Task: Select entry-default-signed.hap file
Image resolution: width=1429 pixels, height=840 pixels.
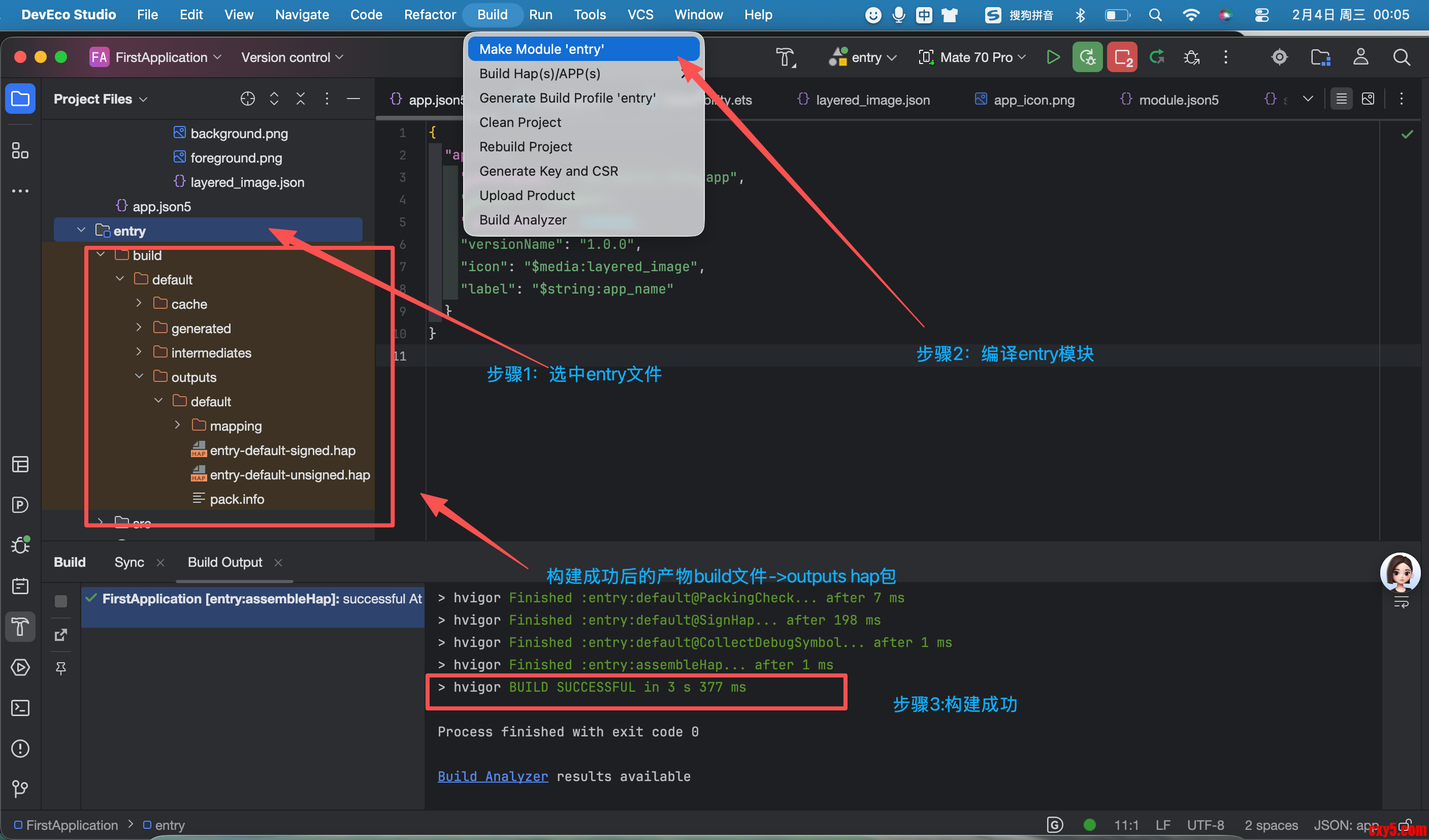Action: point(282,450)
